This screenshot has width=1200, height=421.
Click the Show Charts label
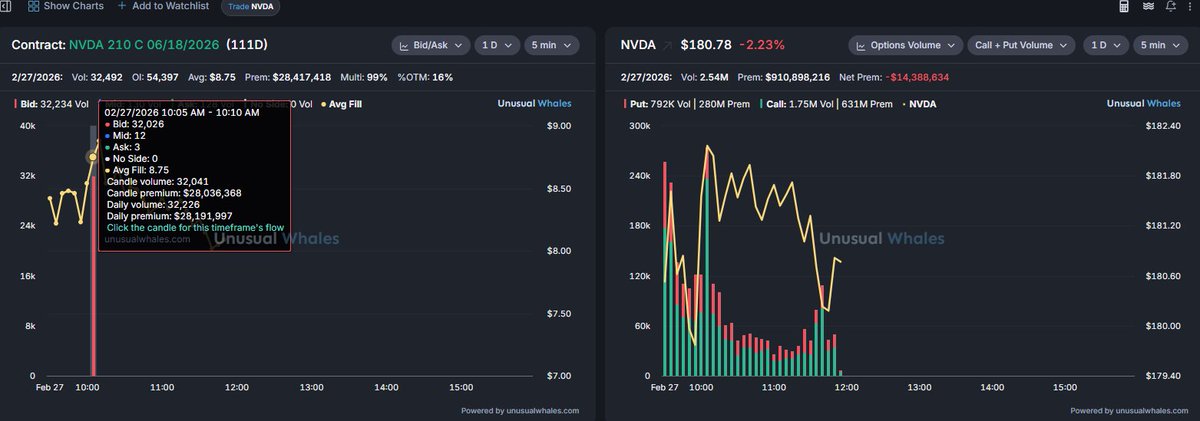74,6
